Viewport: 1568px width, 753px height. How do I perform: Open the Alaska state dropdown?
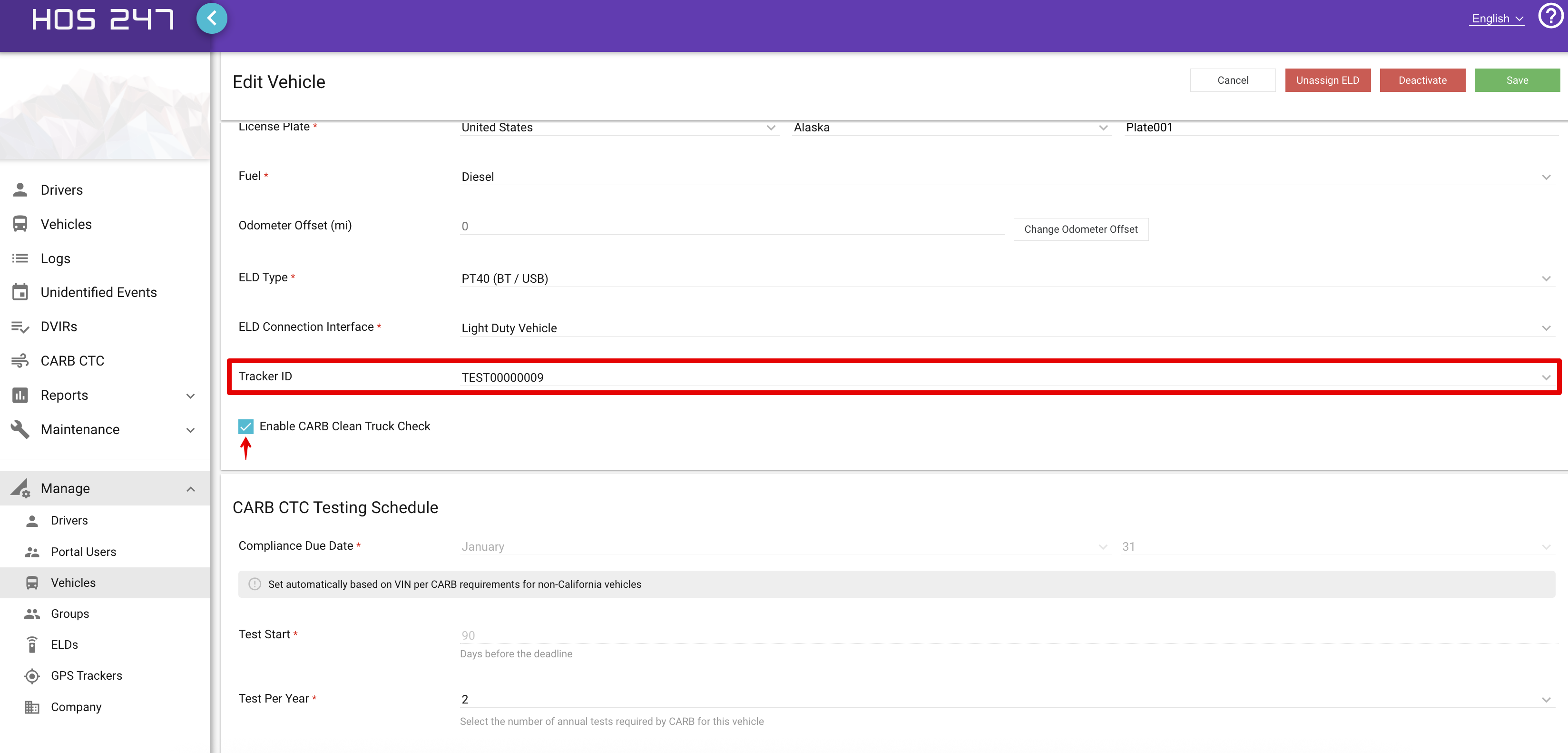tap(951, 128)
